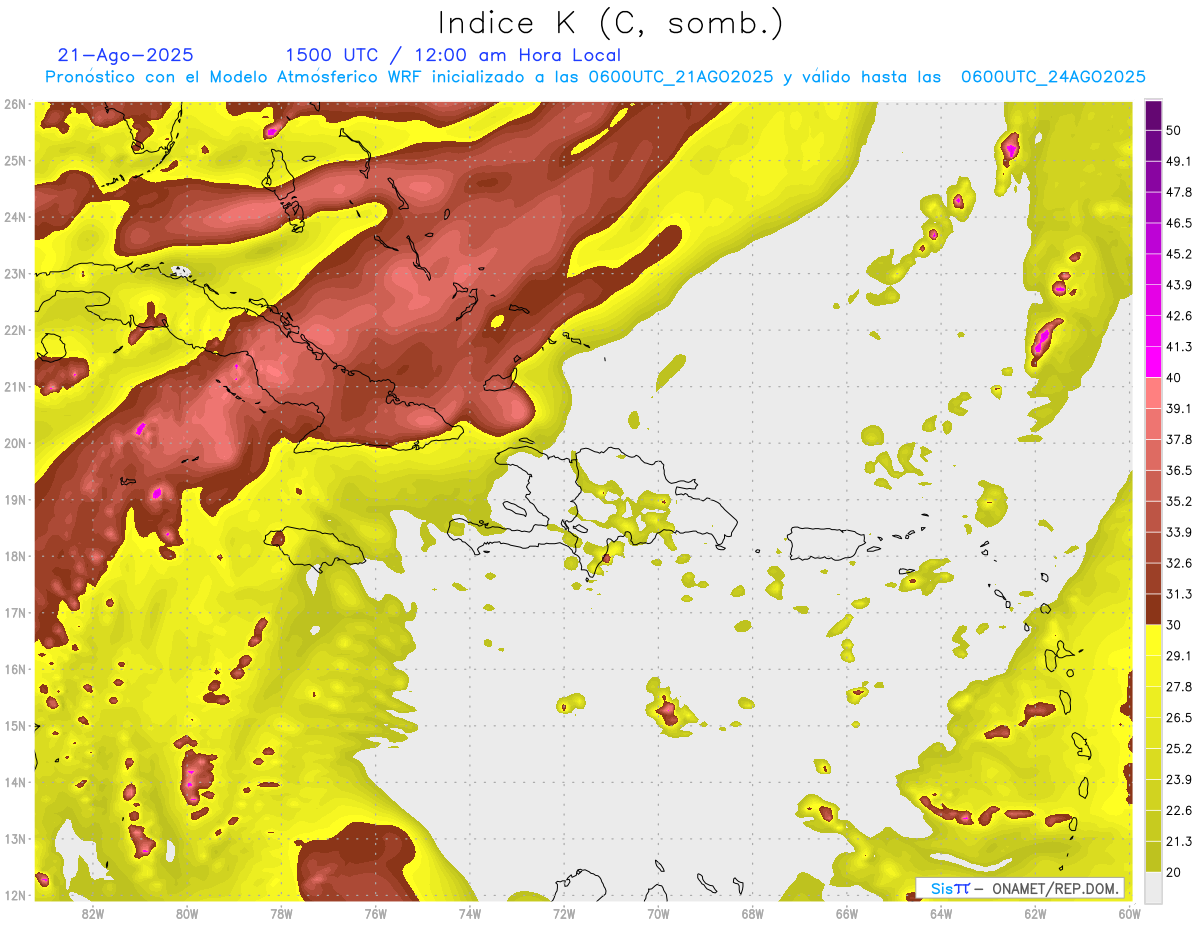
Task: Click the colorbar value '27.8'
Action: 1178,687
